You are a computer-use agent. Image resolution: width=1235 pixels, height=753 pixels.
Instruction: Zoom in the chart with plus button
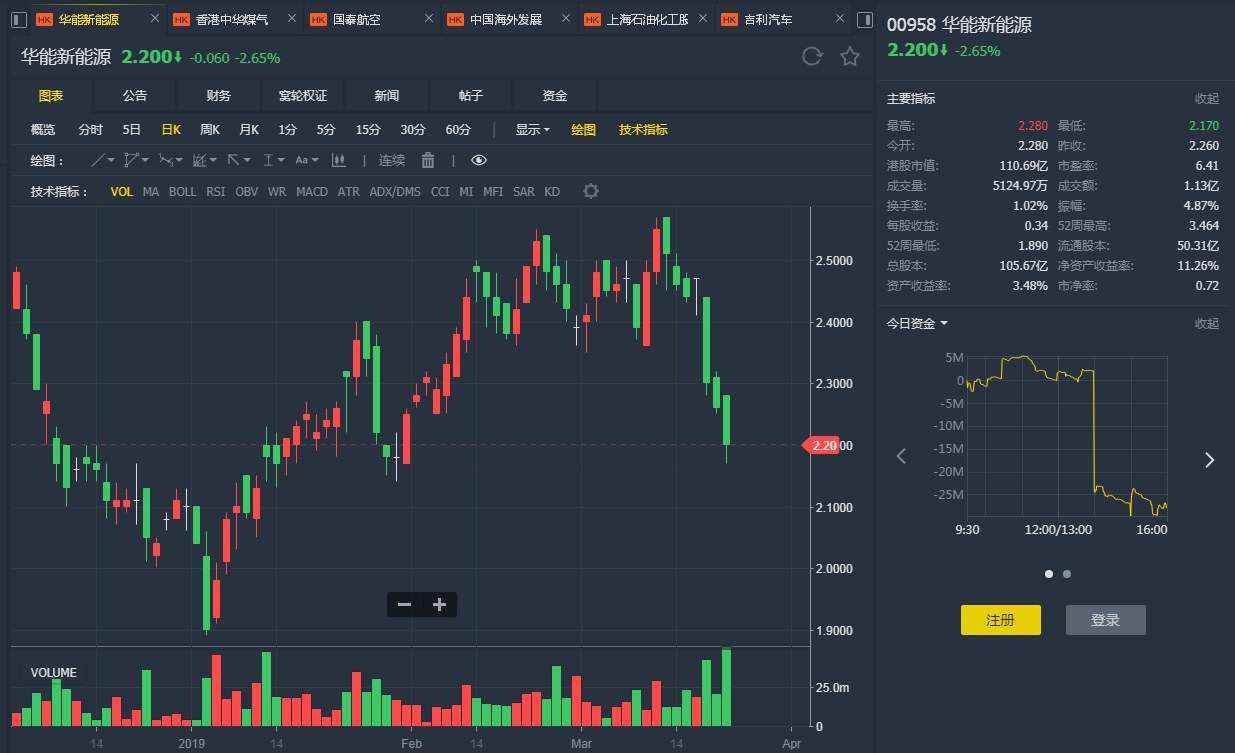439,604
